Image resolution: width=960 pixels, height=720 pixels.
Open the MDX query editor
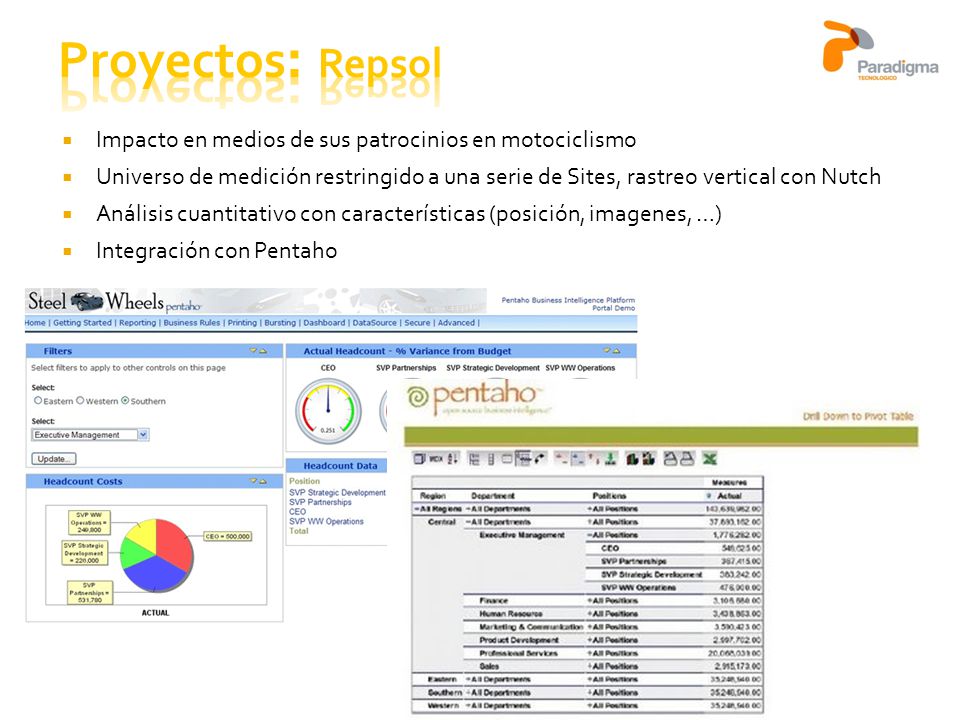click(436, 459)
